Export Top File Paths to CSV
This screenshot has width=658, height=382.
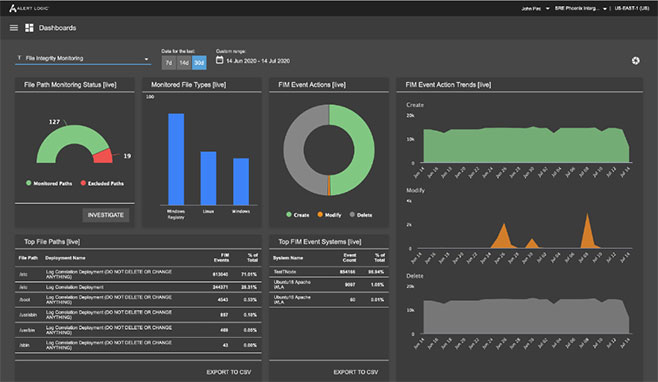point(229,372)
